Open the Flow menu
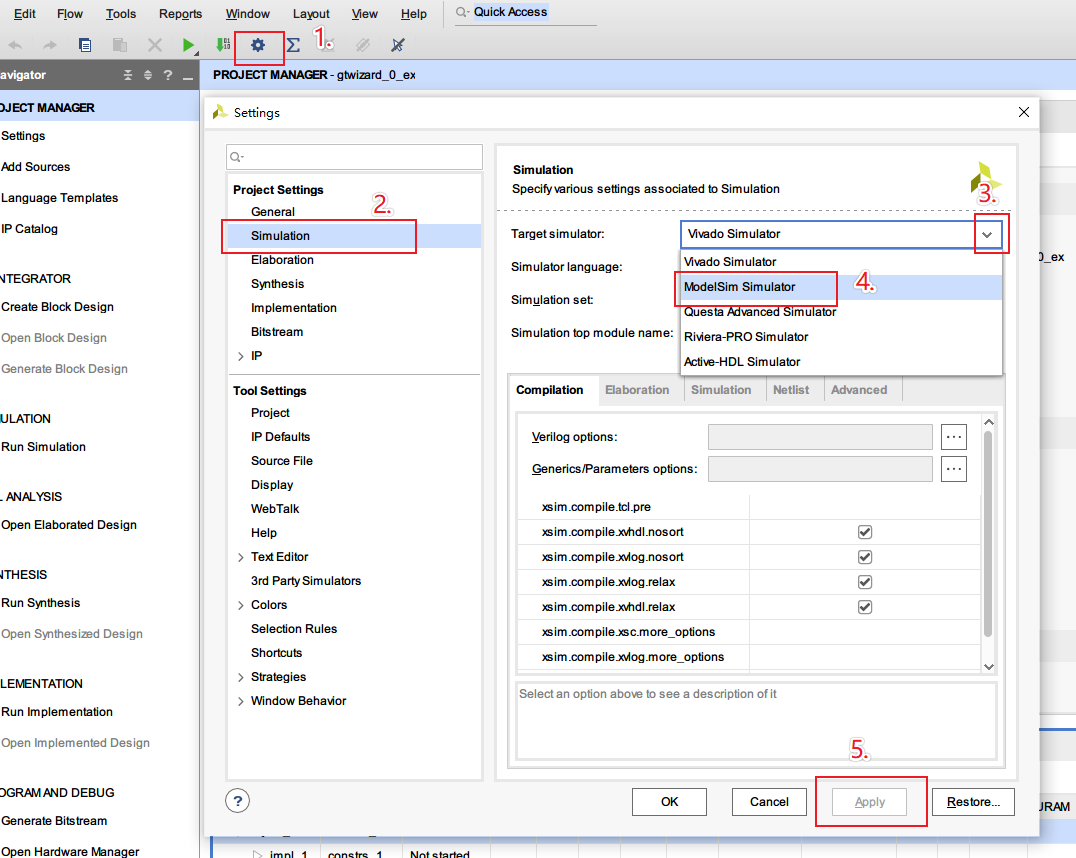Viewport: 1076px width, 858px height. click(70, 14)
